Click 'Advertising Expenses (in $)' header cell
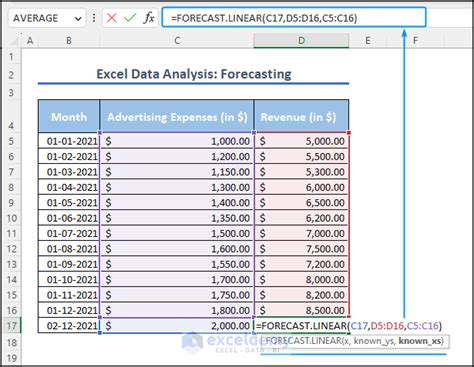This screenshot has height=367, width=474. pyautogui.click(x=177, y=117)
